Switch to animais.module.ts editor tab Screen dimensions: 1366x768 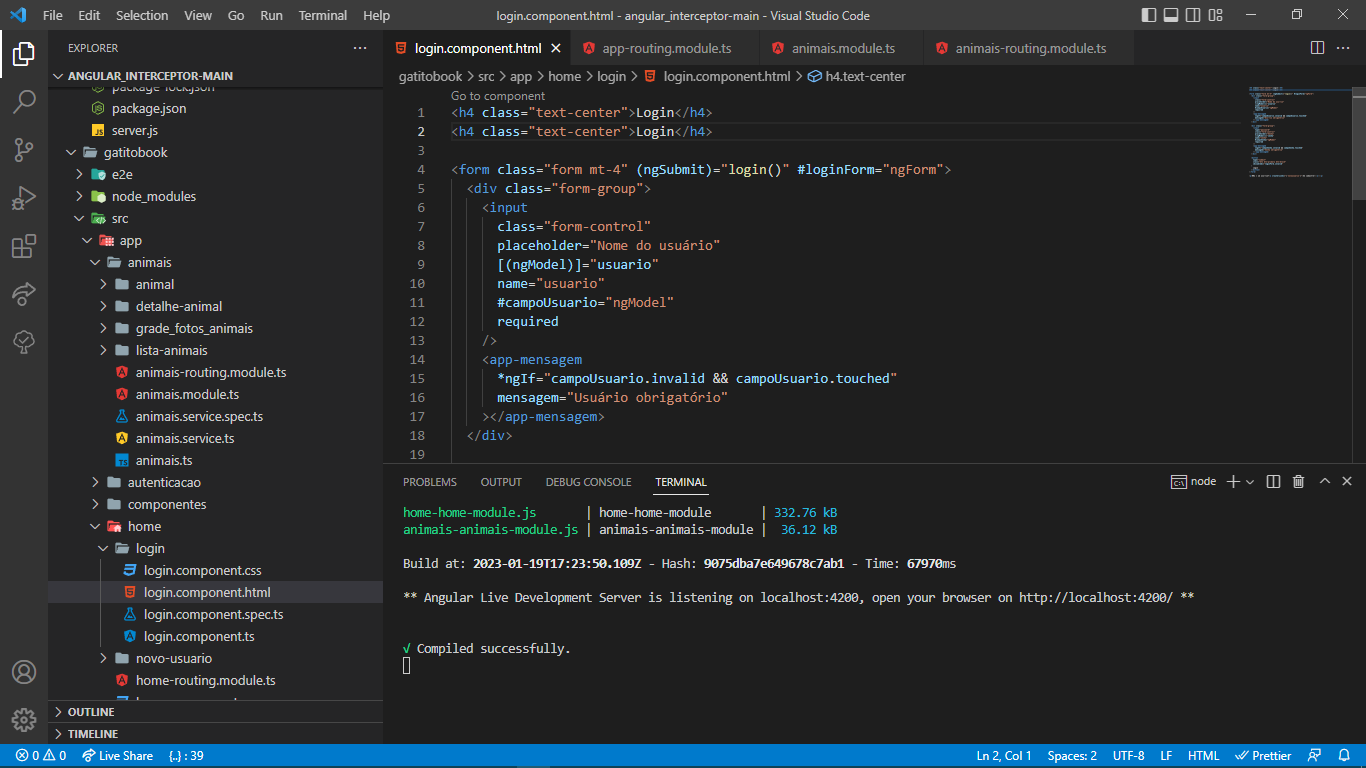[x=843, y=48]
